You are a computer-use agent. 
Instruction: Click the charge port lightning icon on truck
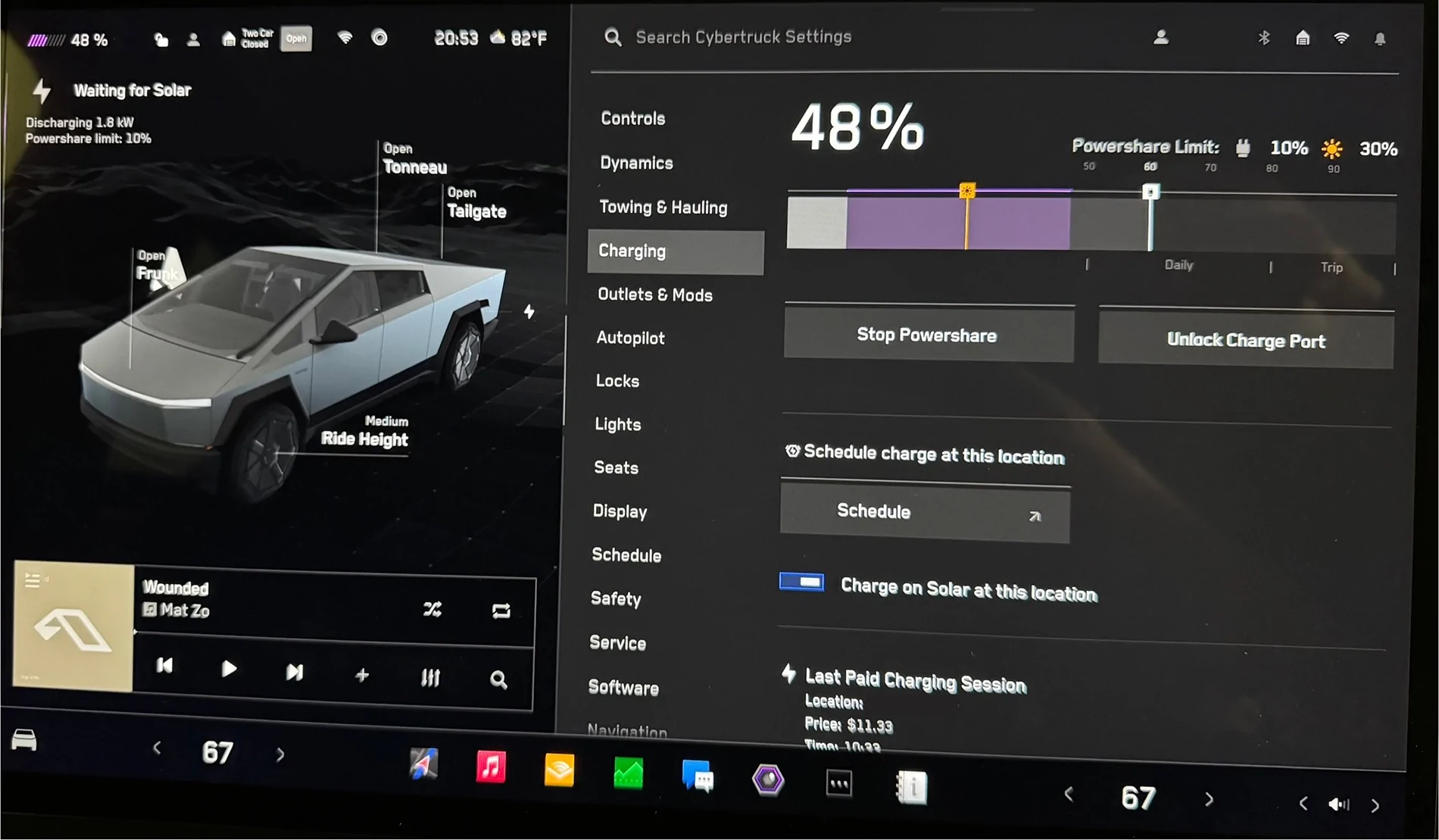529,311
